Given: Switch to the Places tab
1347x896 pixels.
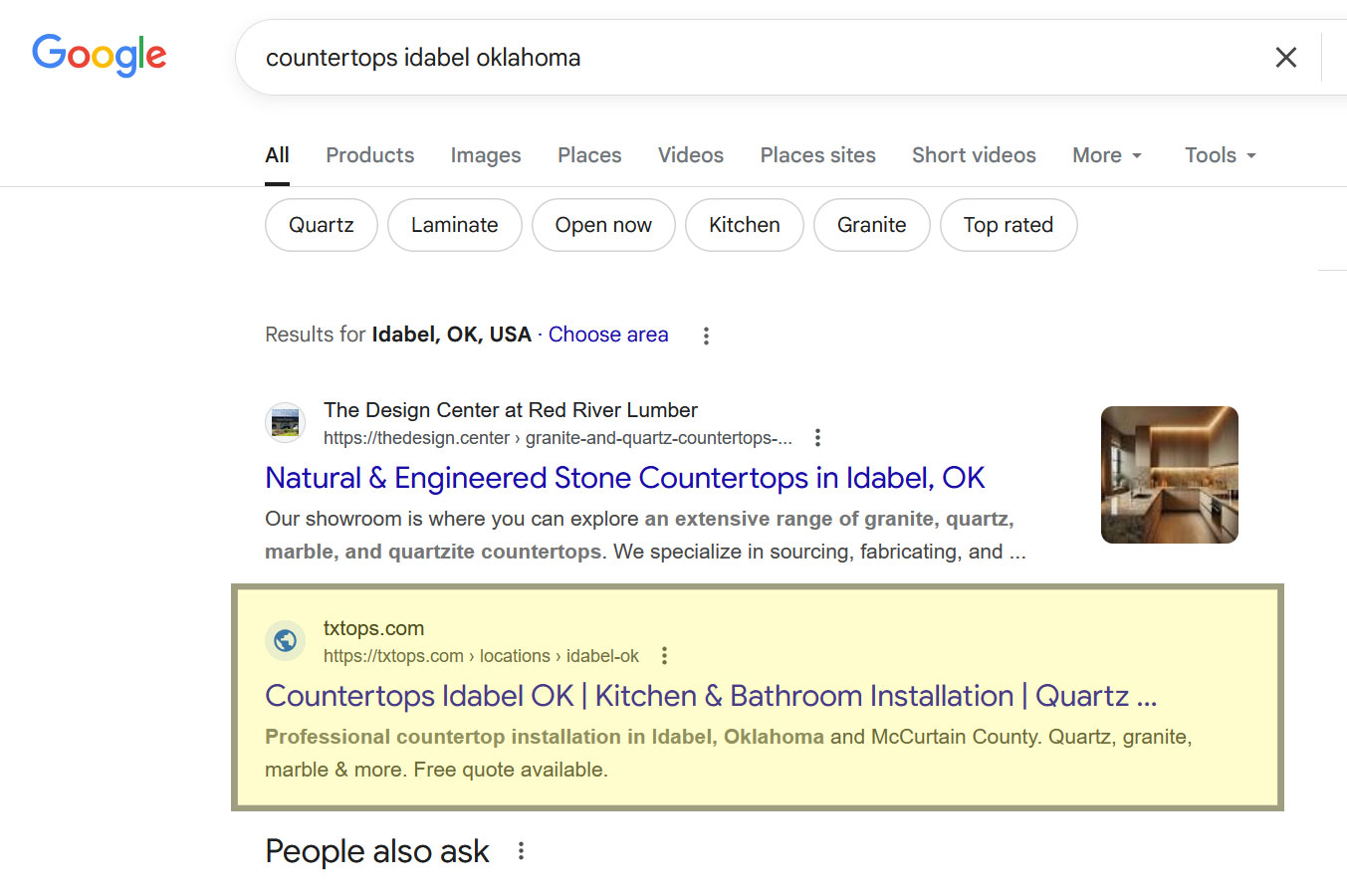Looking at the screenshot, I should (x=588, y=155).
